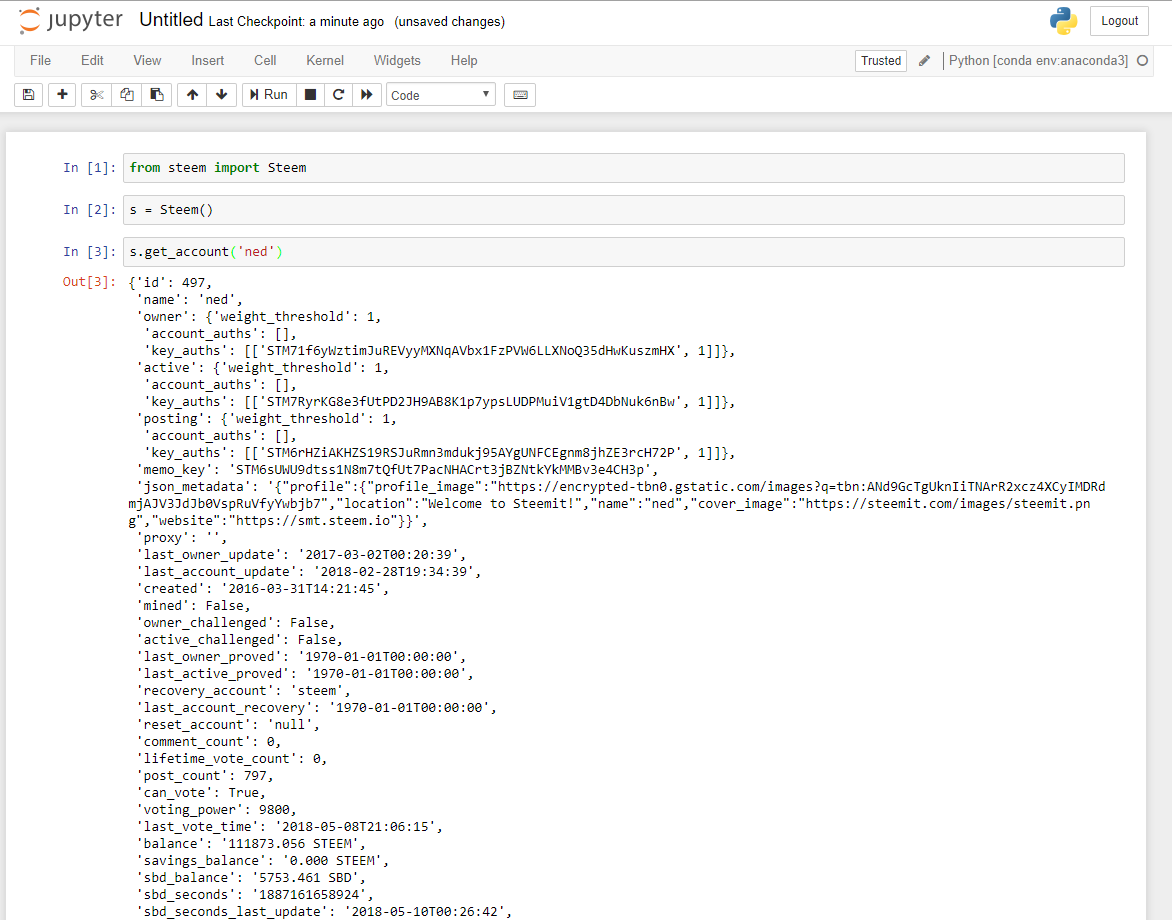Viewport: 1172px width, 920px height.
Task: Open the Kernel menu
Action: pyautogui.click(x=325, y=61)
